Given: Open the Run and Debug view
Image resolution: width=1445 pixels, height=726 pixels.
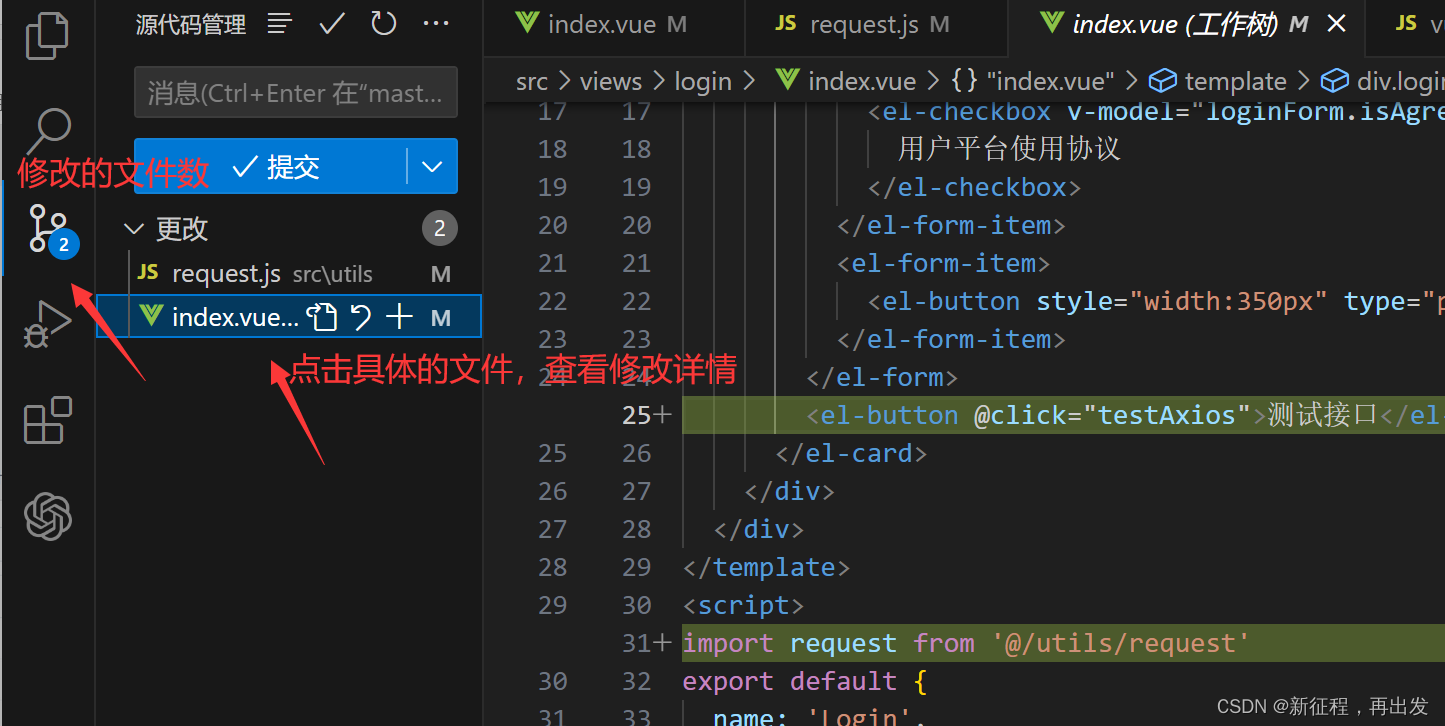Looking at the screenshot, I should [x=47, y=324].
